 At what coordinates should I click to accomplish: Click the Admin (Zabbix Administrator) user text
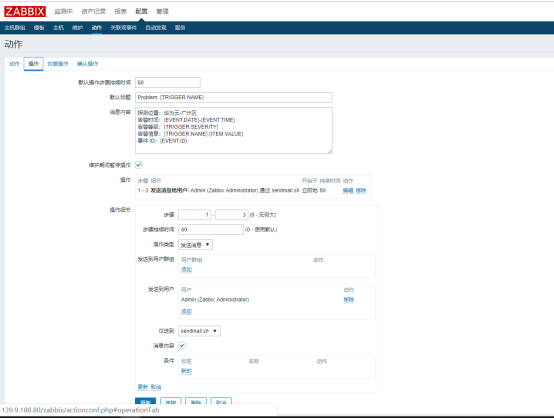[215, 300]
